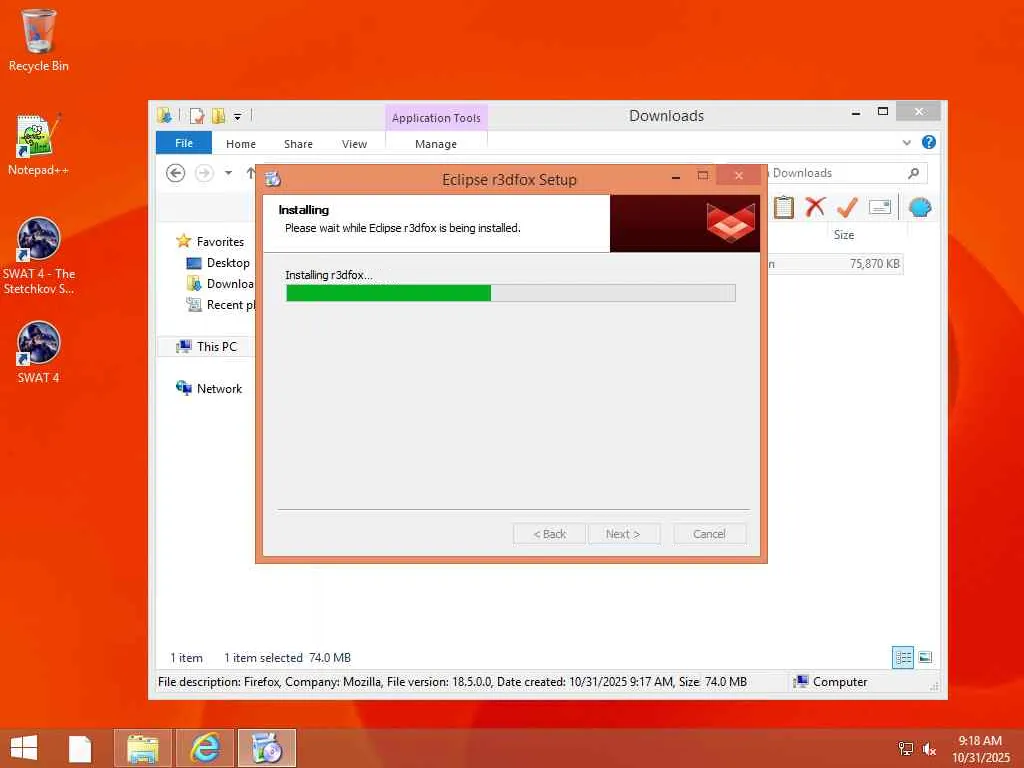Click the taskbar clock and date
1024x768 pixels.
pos(980,749)
